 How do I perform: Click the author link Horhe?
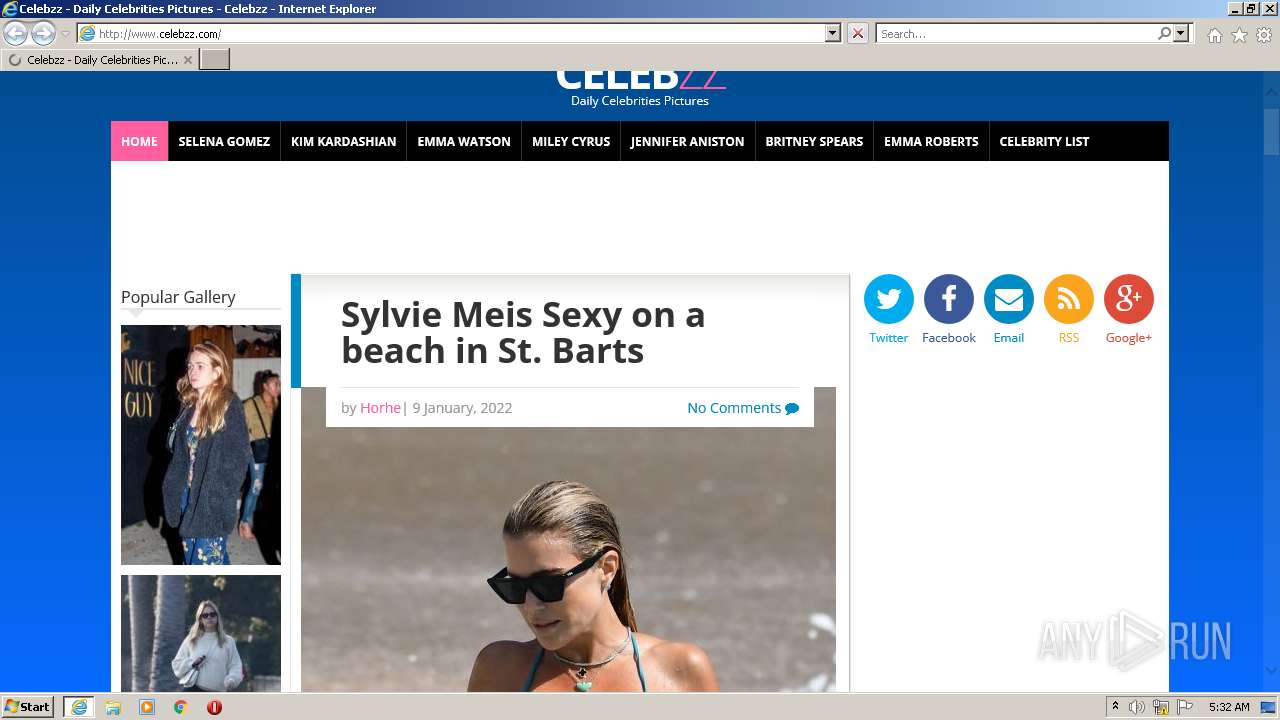coord(380,408)
